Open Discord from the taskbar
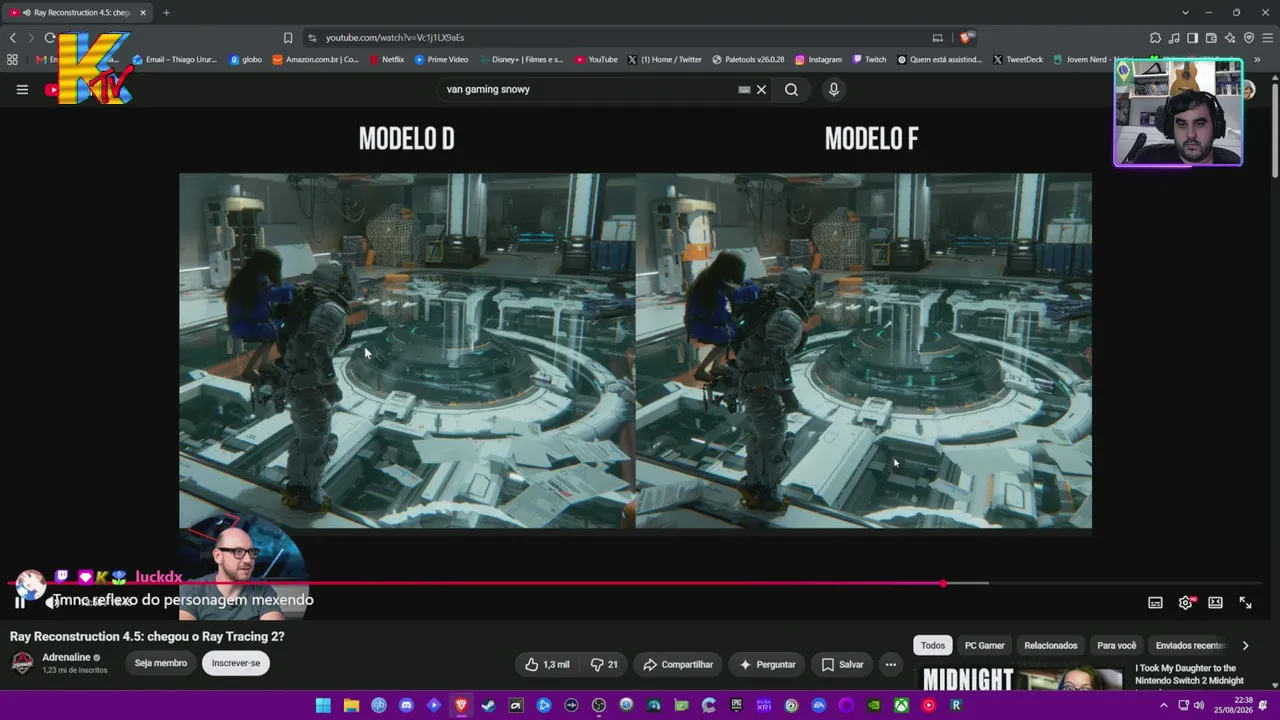This screenshot has height=720, width=1280. coord(406,706)
